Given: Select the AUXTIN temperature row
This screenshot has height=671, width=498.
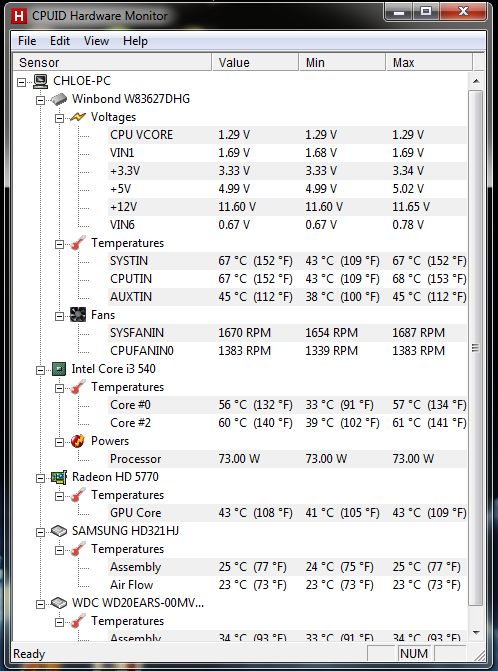Looking at the screenshot, I should point(287,297).
